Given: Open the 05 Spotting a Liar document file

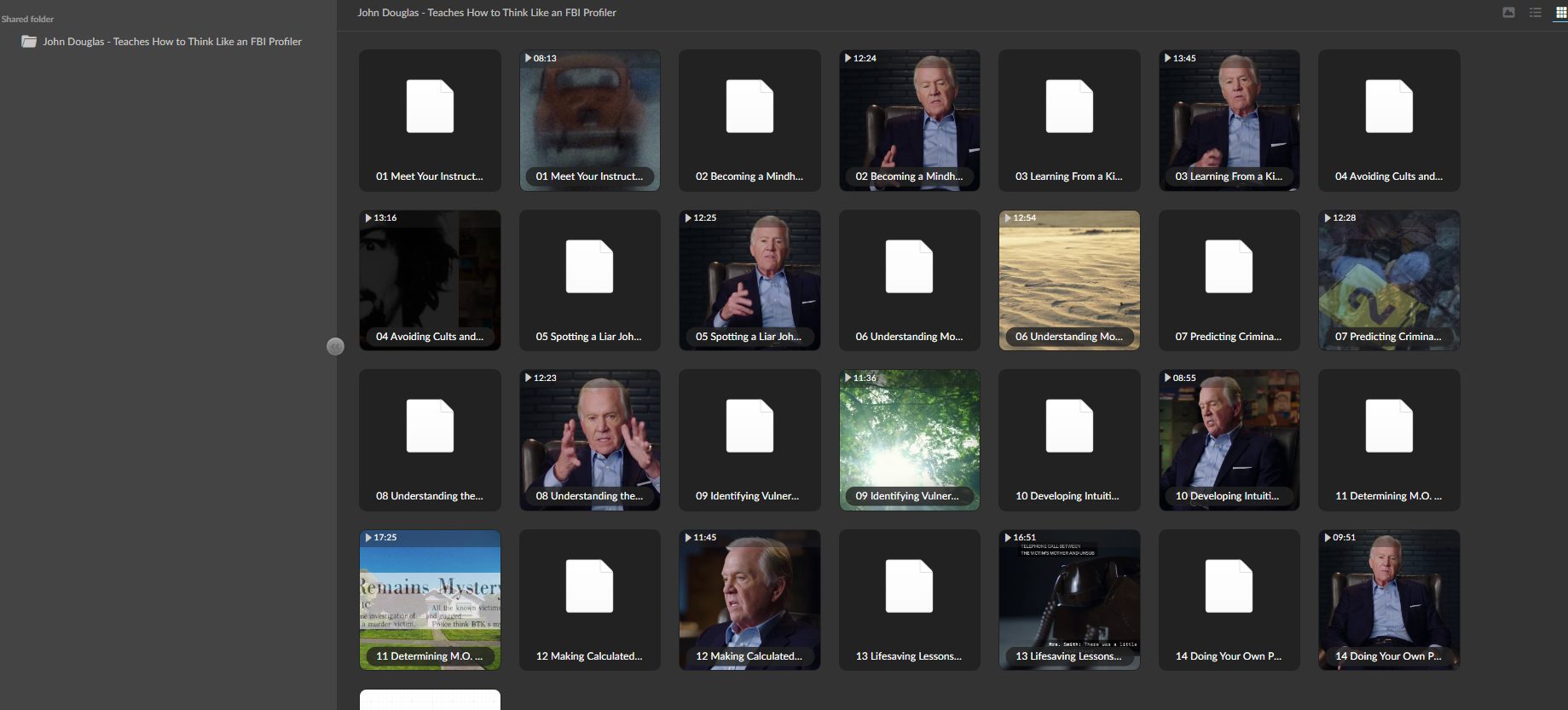Looking at the screenshot, I should [x=590, y=280].
